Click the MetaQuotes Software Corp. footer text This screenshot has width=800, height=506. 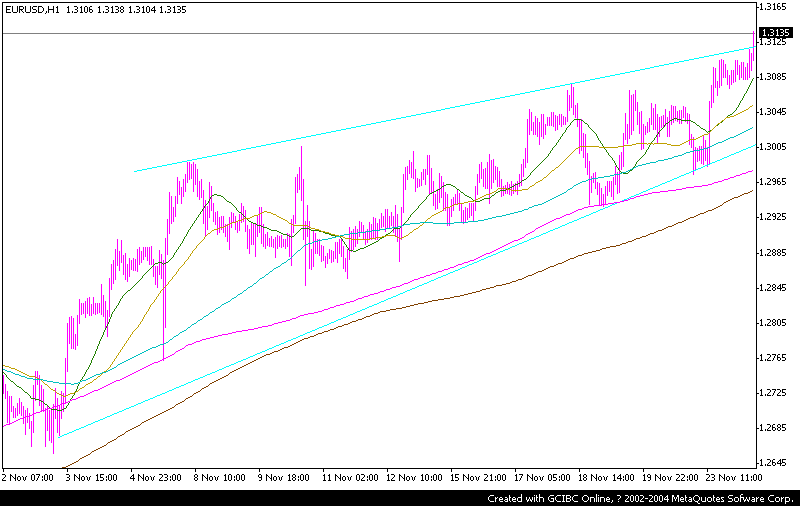click(733, 499)
